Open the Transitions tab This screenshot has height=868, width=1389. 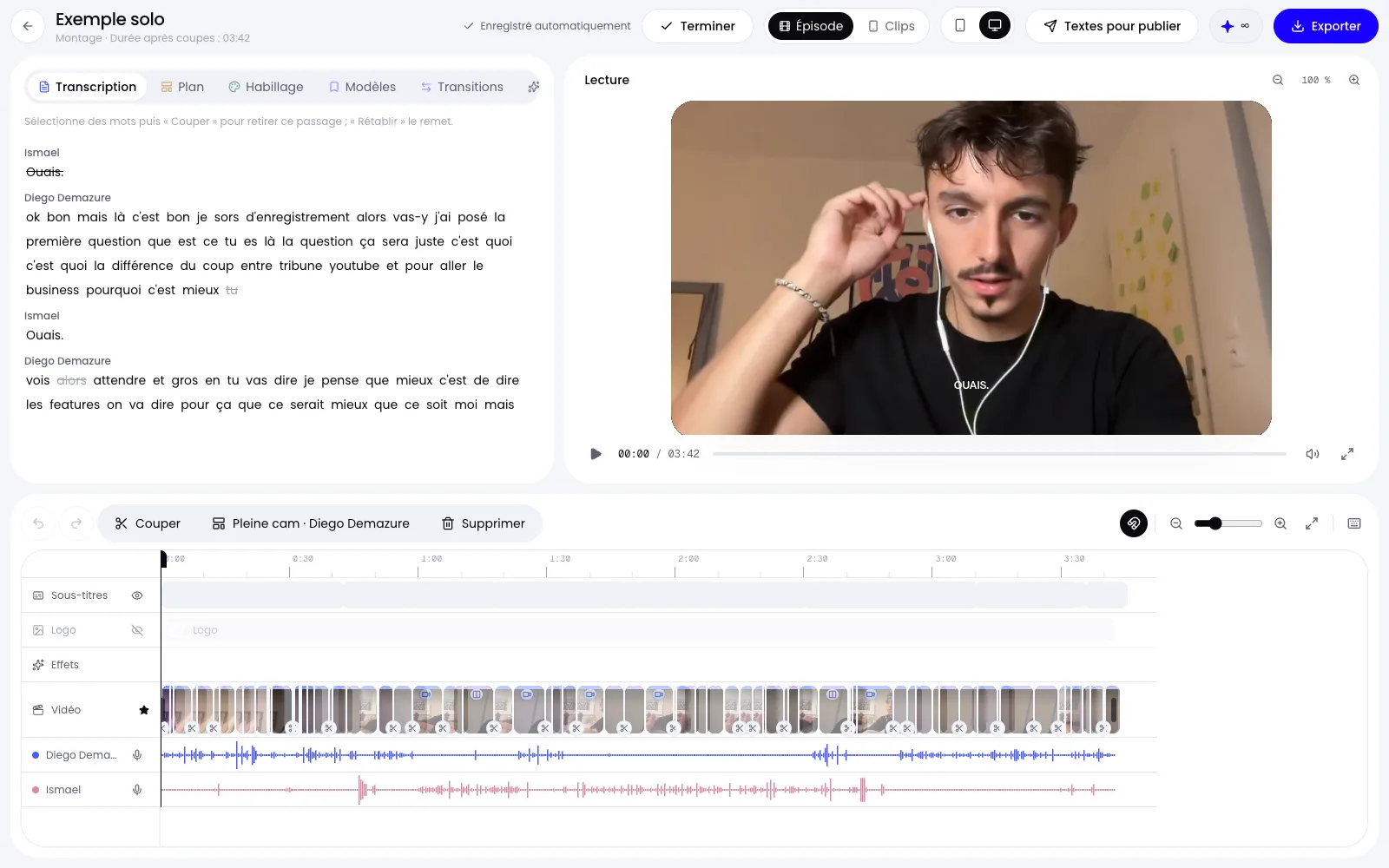click(462, 87)
